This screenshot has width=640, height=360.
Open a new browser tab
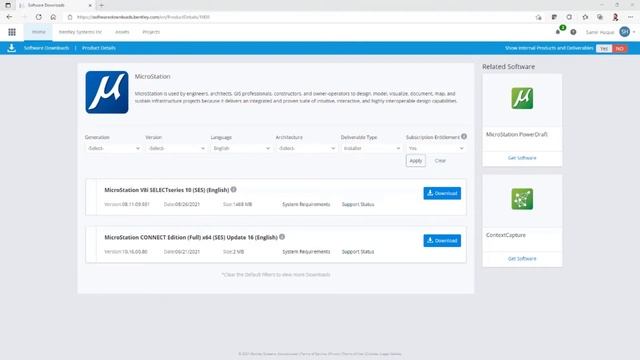(x=102, y=5)
